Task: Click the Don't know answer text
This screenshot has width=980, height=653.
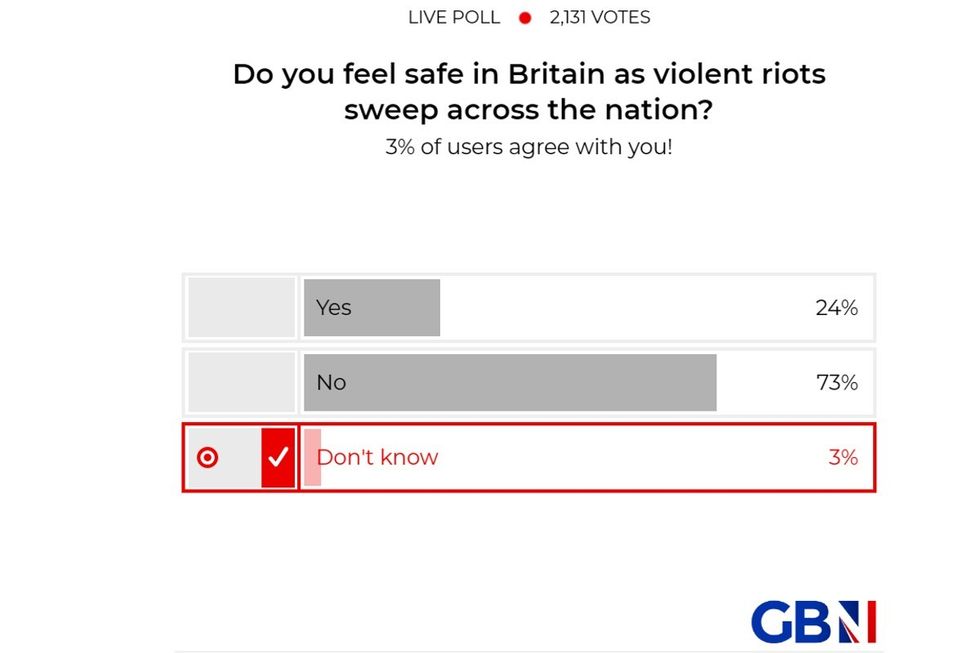Action: point(378,458)
